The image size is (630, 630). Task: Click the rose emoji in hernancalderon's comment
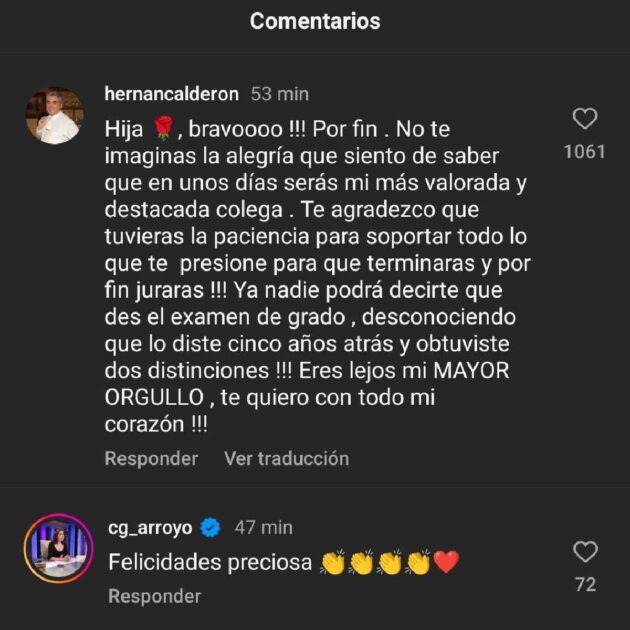(163, 130)
